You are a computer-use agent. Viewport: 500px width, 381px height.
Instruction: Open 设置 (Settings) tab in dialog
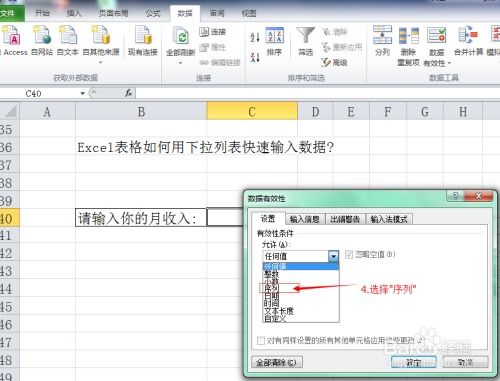[268, 219]
